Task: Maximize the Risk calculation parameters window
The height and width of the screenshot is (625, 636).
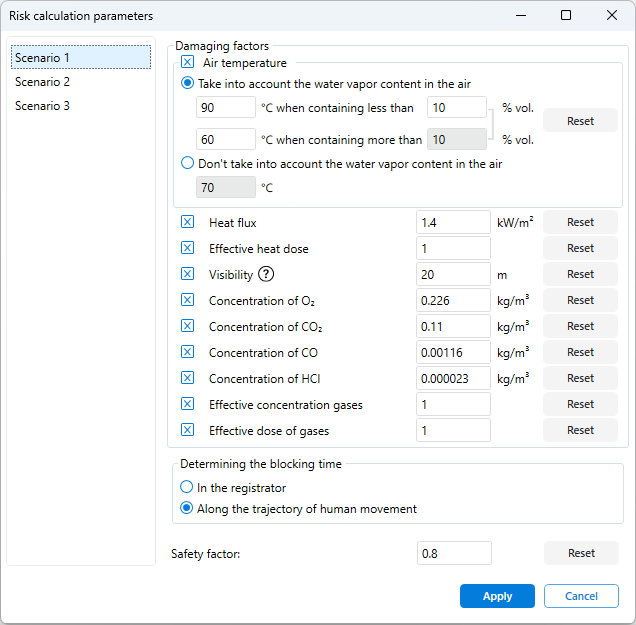Action: [566, 15]
